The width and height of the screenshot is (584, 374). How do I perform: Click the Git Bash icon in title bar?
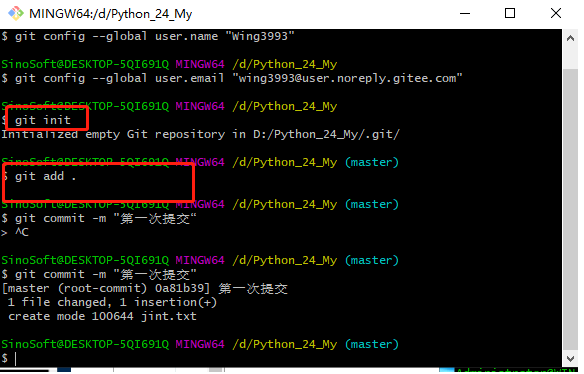16,13
